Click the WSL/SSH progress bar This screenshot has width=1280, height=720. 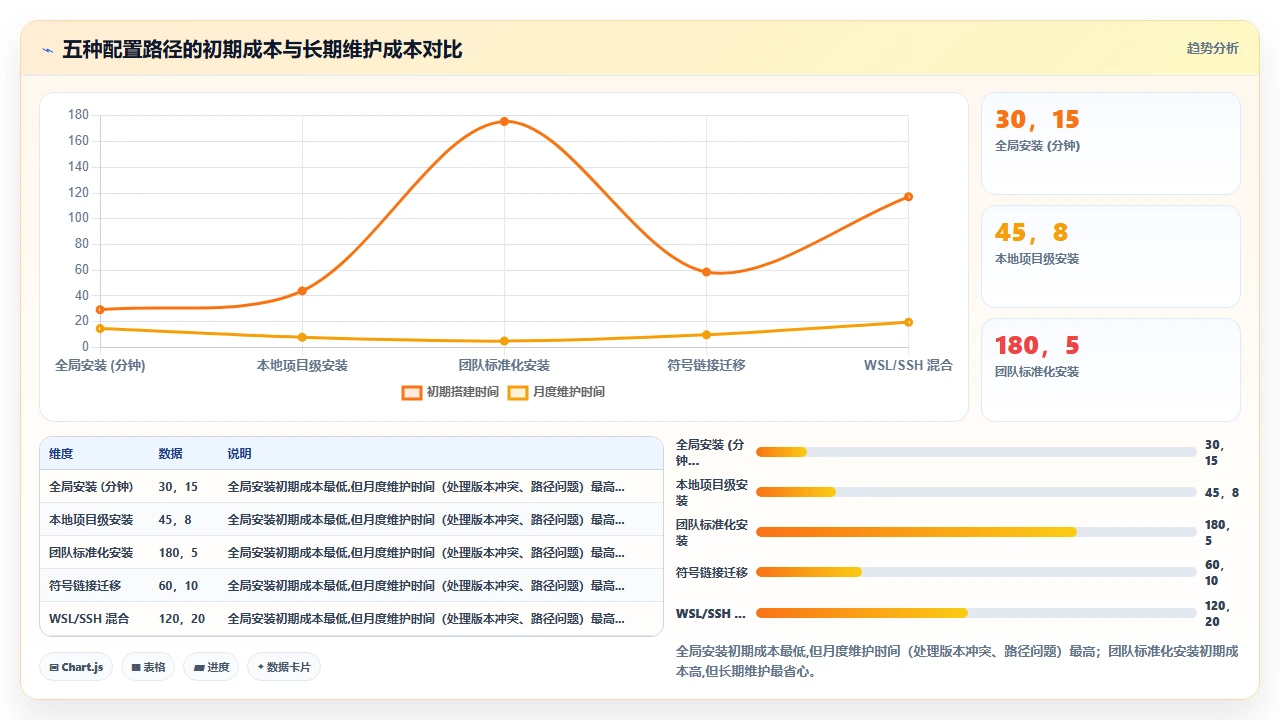pos(976,613)
